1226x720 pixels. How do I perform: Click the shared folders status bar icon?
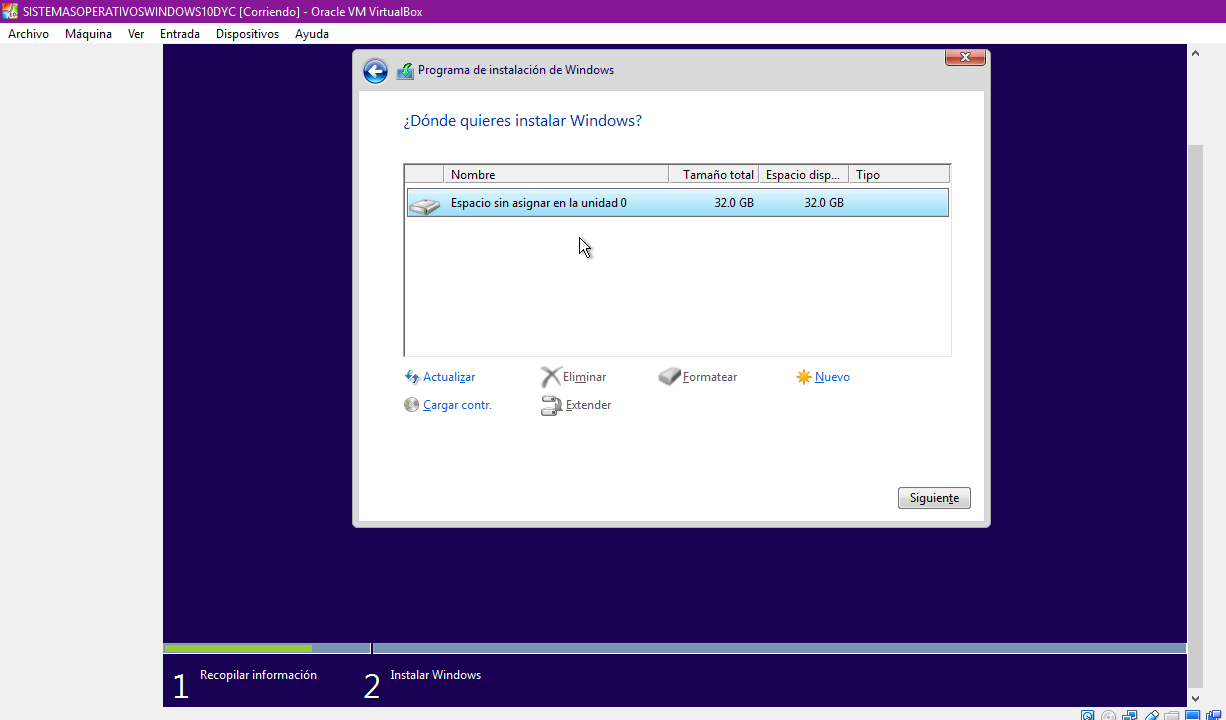tap(1172, 715)
